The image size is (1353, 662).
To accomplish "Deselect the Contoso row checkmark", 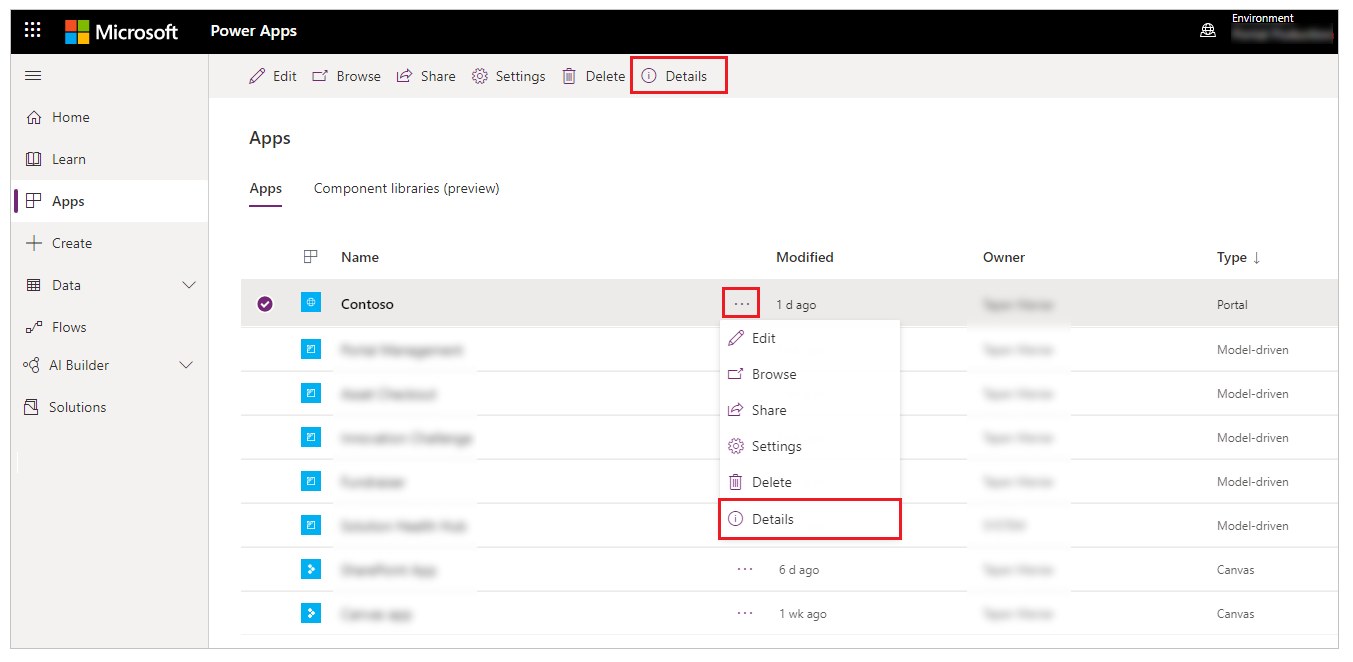I will click(x=265, y=304).
